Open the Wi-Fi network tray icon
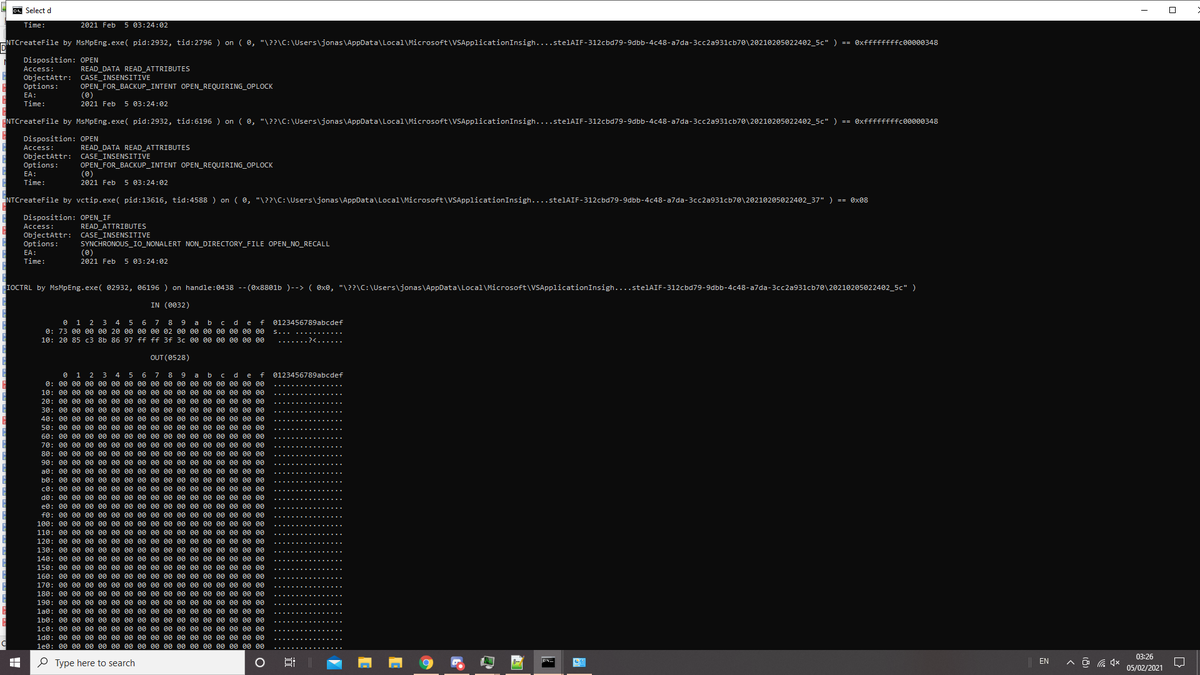Viewport: 1200px width, 675px height. (1100, 662)
